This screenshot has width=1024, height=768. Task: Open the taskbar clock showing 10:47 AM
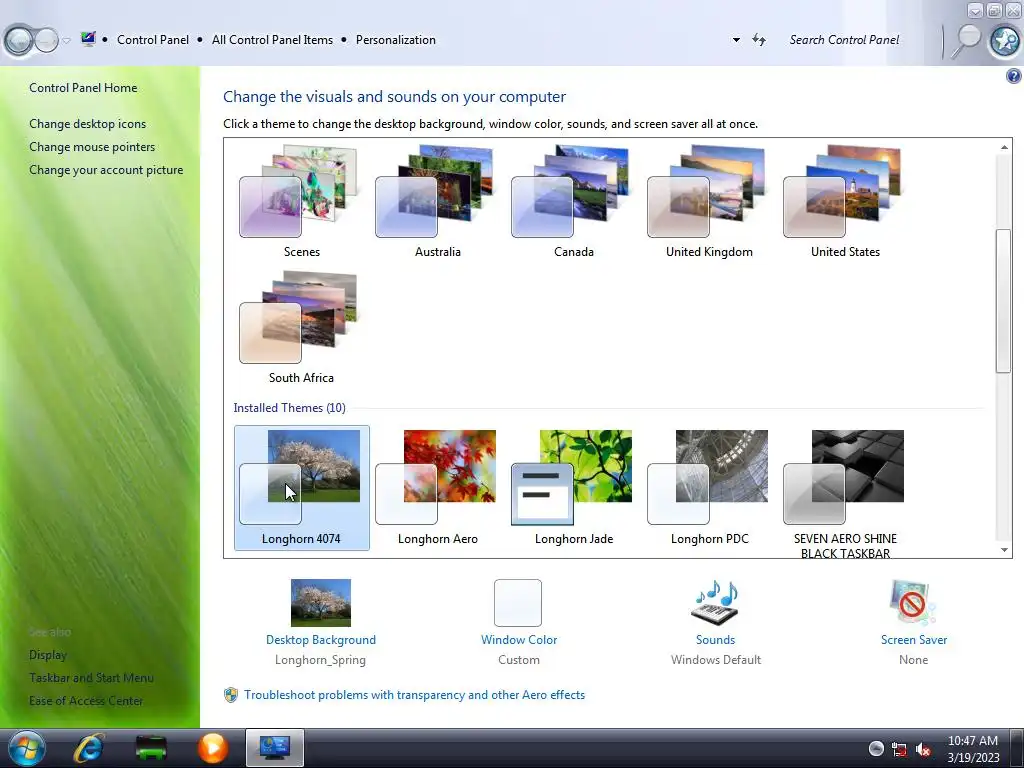click(973, 749)
